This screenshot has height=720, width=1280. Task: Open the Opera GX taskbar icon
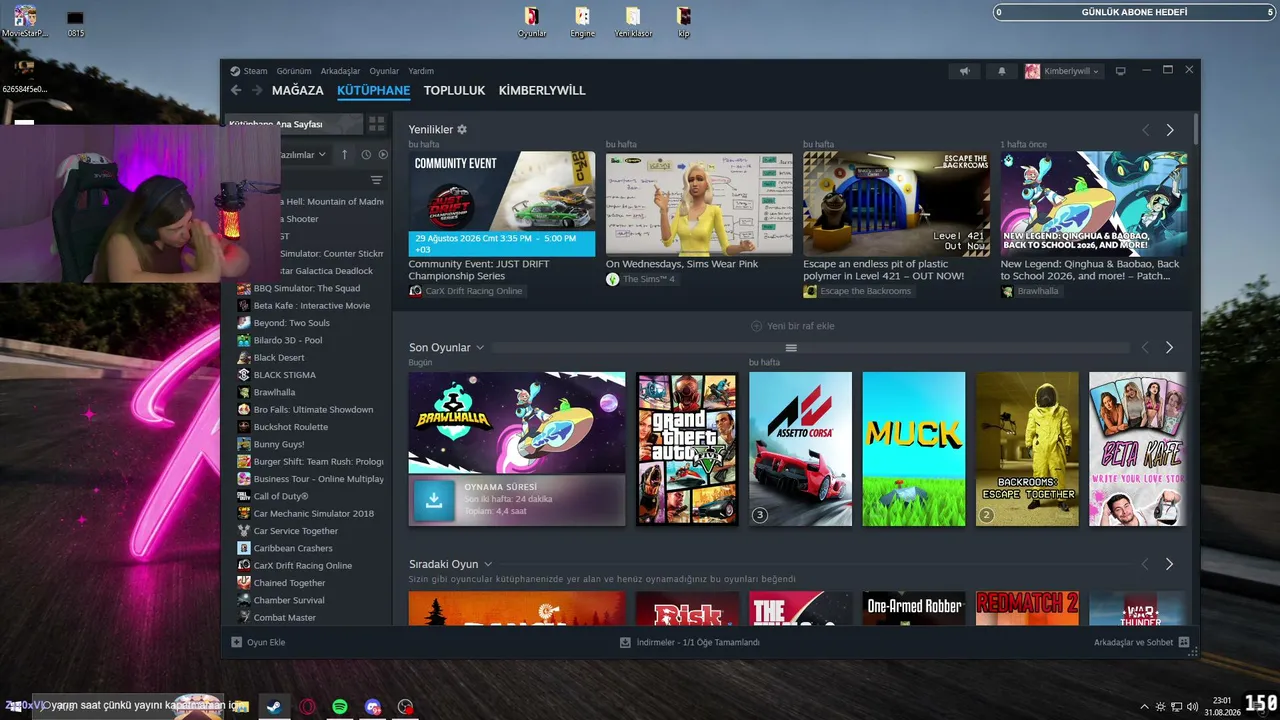click(x=307, y=706)
